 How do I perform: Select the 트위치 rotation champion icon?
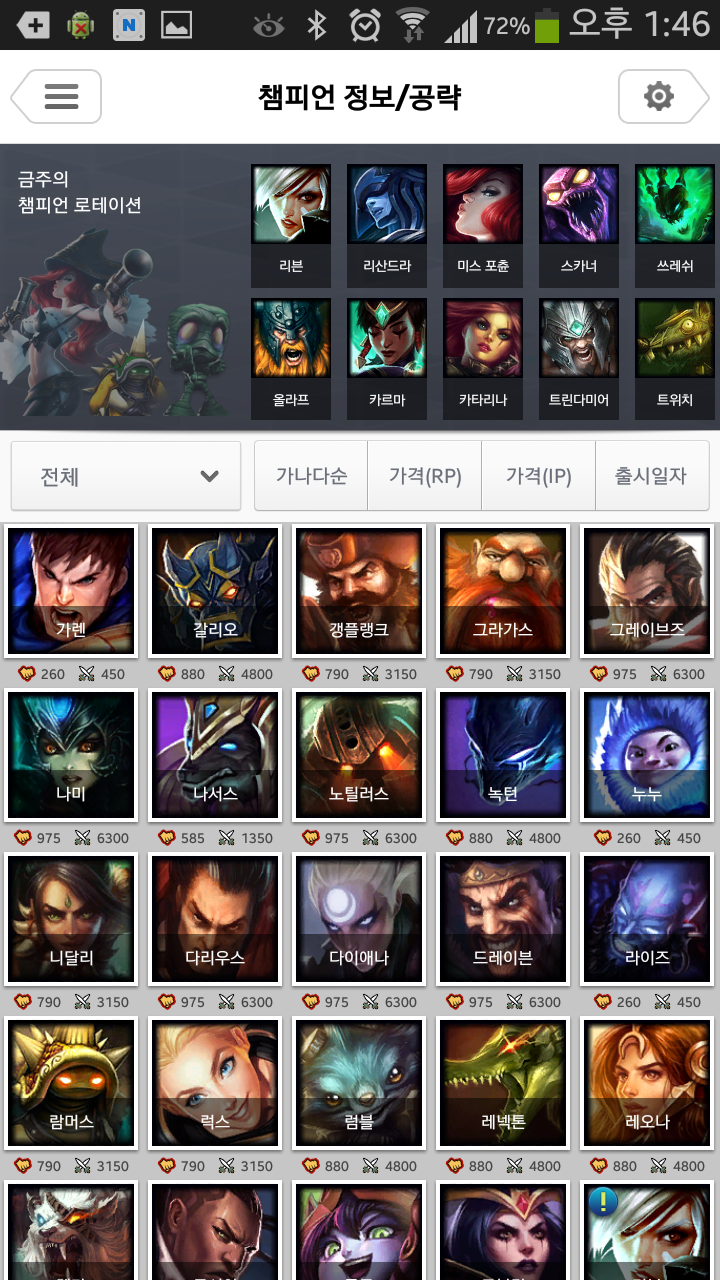click(675, 355)
